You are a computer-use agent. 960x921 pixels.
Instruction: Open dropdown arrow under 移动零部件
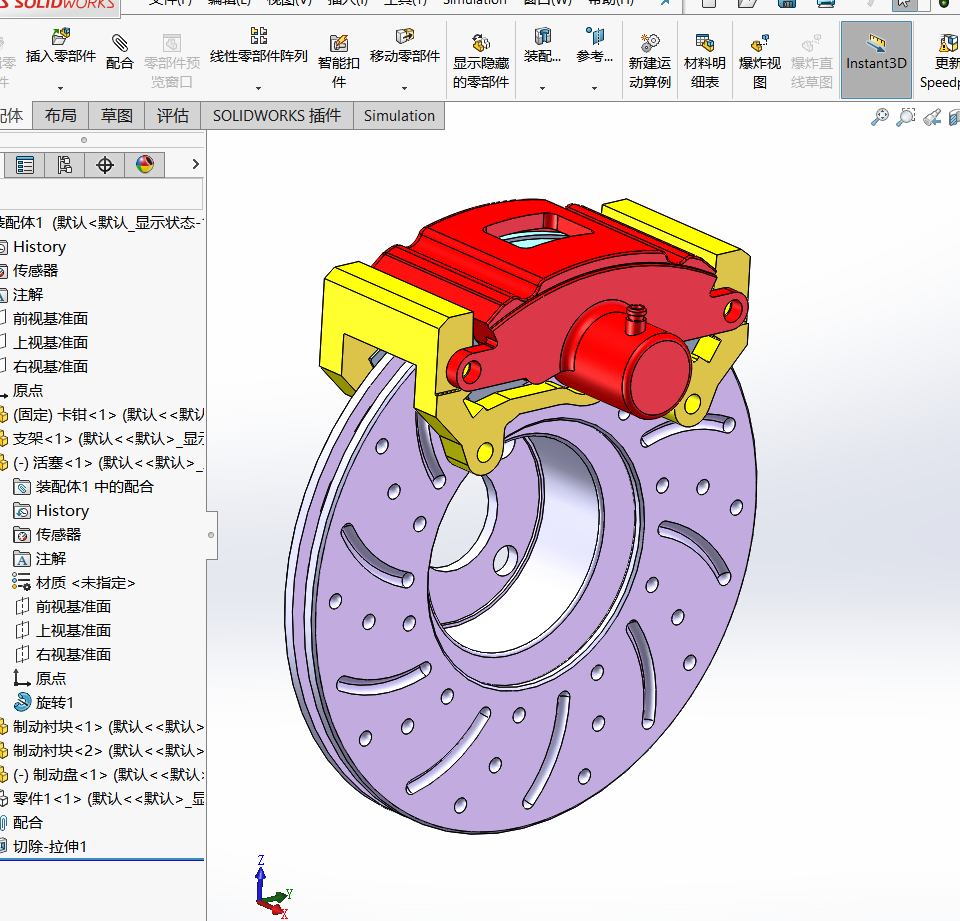[404, 88]
